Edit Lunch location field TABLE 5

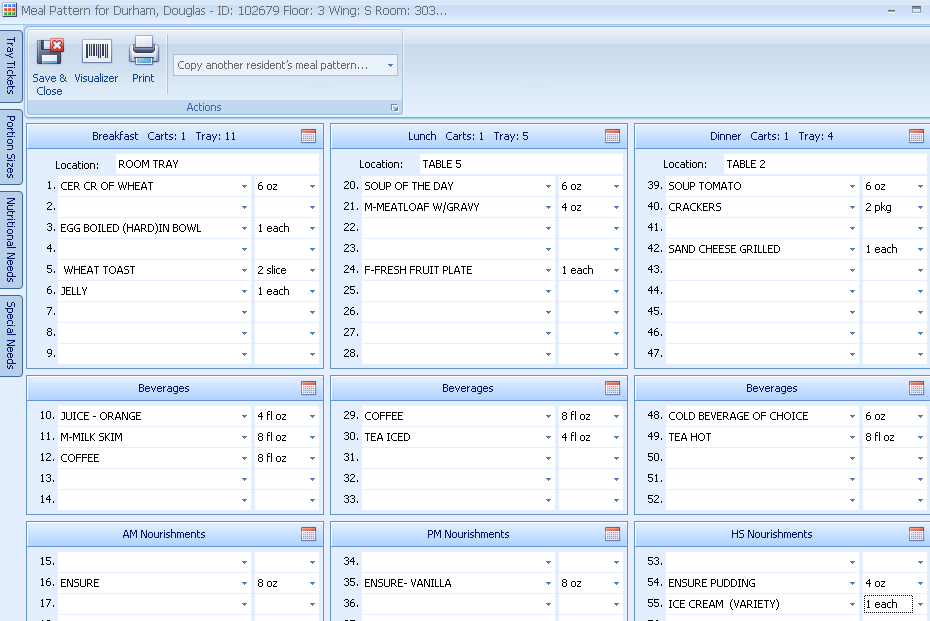point(521,164)
